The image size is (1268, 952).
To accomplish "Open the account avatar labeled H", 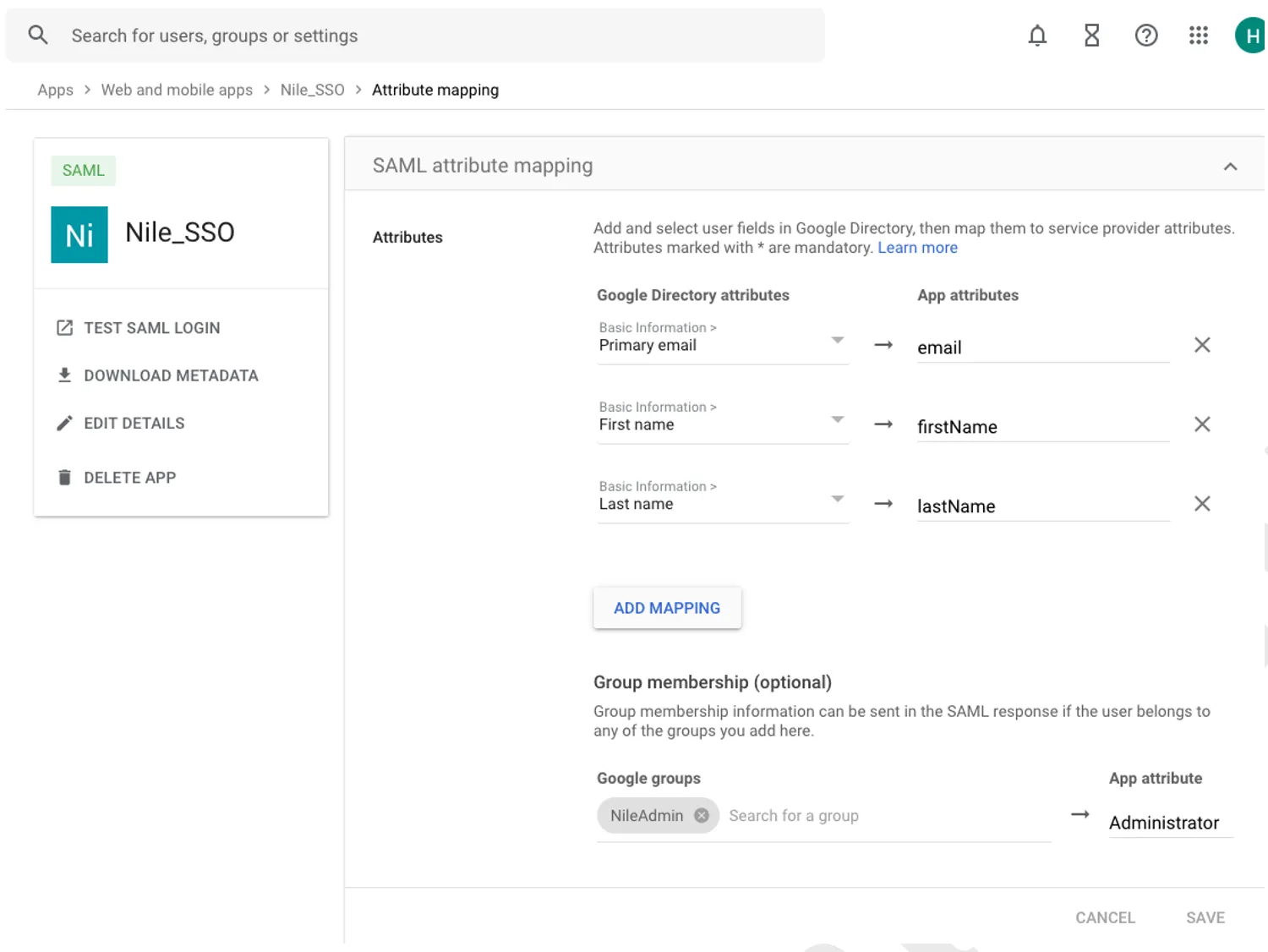I will (x=1251, y=36).
